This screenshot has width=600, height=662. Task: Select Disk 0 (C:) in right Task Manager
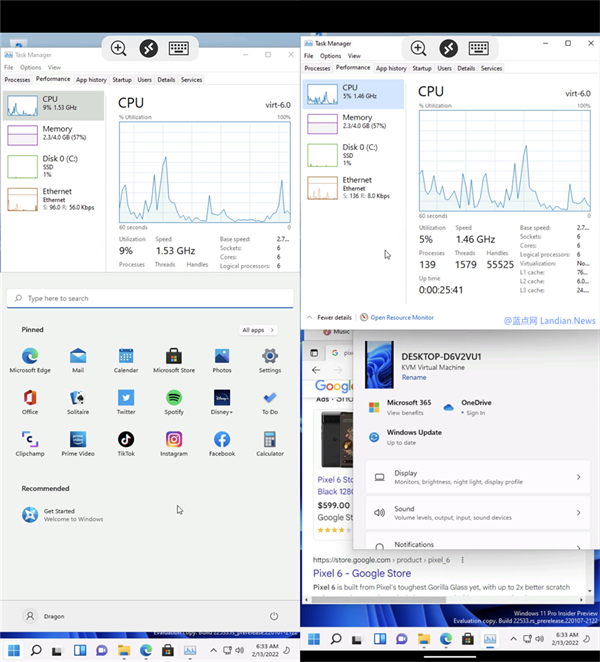click(353, 155)
